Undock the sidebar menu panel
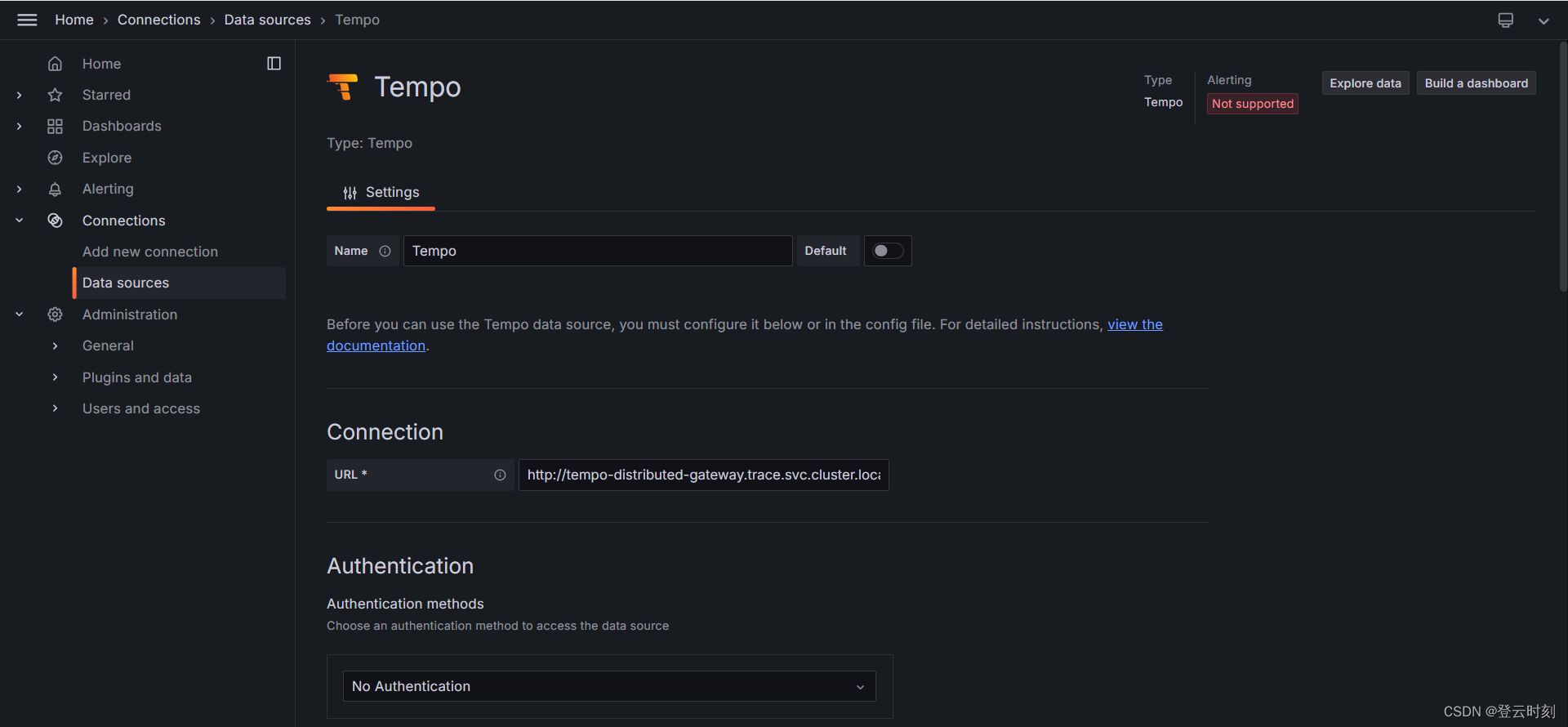 tap(274, 64)
